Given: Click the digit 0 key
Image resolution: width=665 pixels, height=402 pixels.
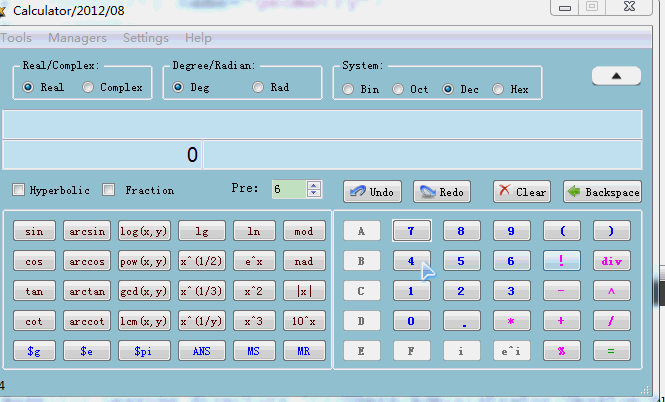Looking at the screenshot, I should click(x=411, y=321).
